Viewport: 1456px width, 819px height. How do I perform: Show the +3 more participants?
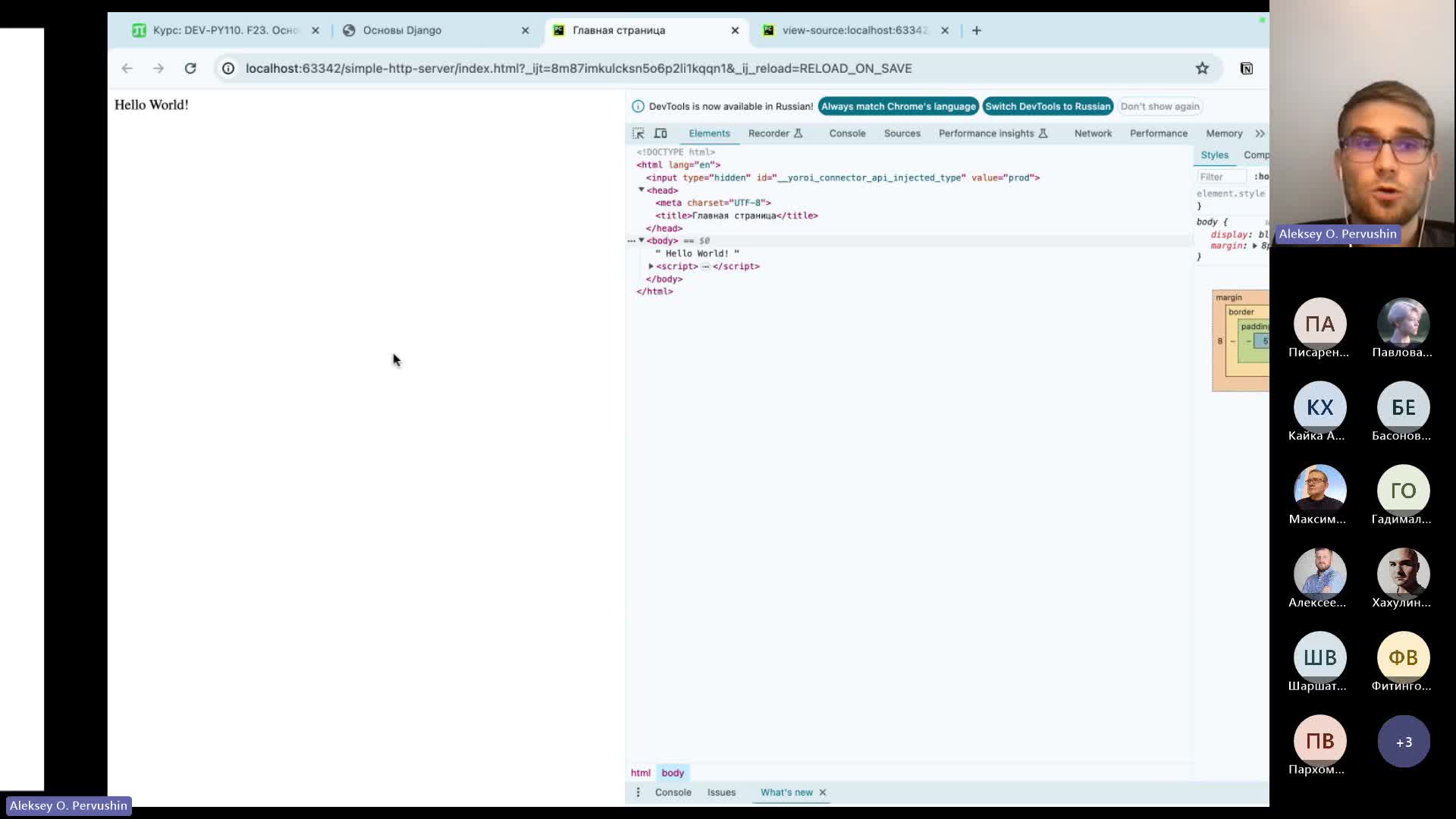click(x=1403, y=742)
